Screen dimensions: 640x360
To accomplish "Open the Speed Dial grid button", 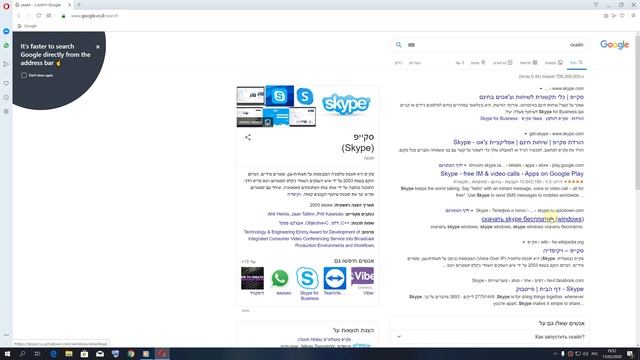I will (x=49, y=16).
